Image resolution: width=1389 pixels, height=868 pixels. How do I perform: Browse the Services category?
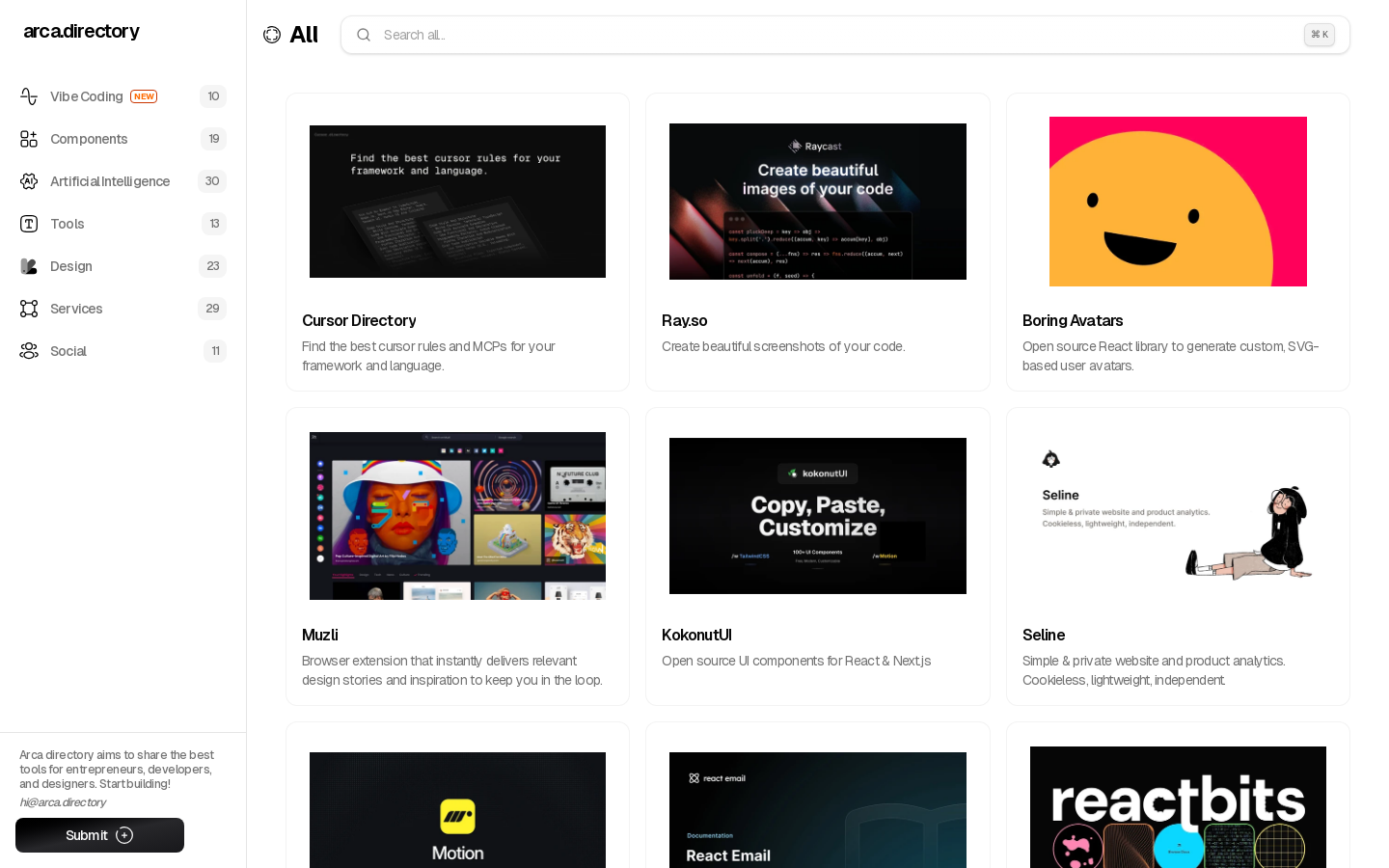click(123, 309)
